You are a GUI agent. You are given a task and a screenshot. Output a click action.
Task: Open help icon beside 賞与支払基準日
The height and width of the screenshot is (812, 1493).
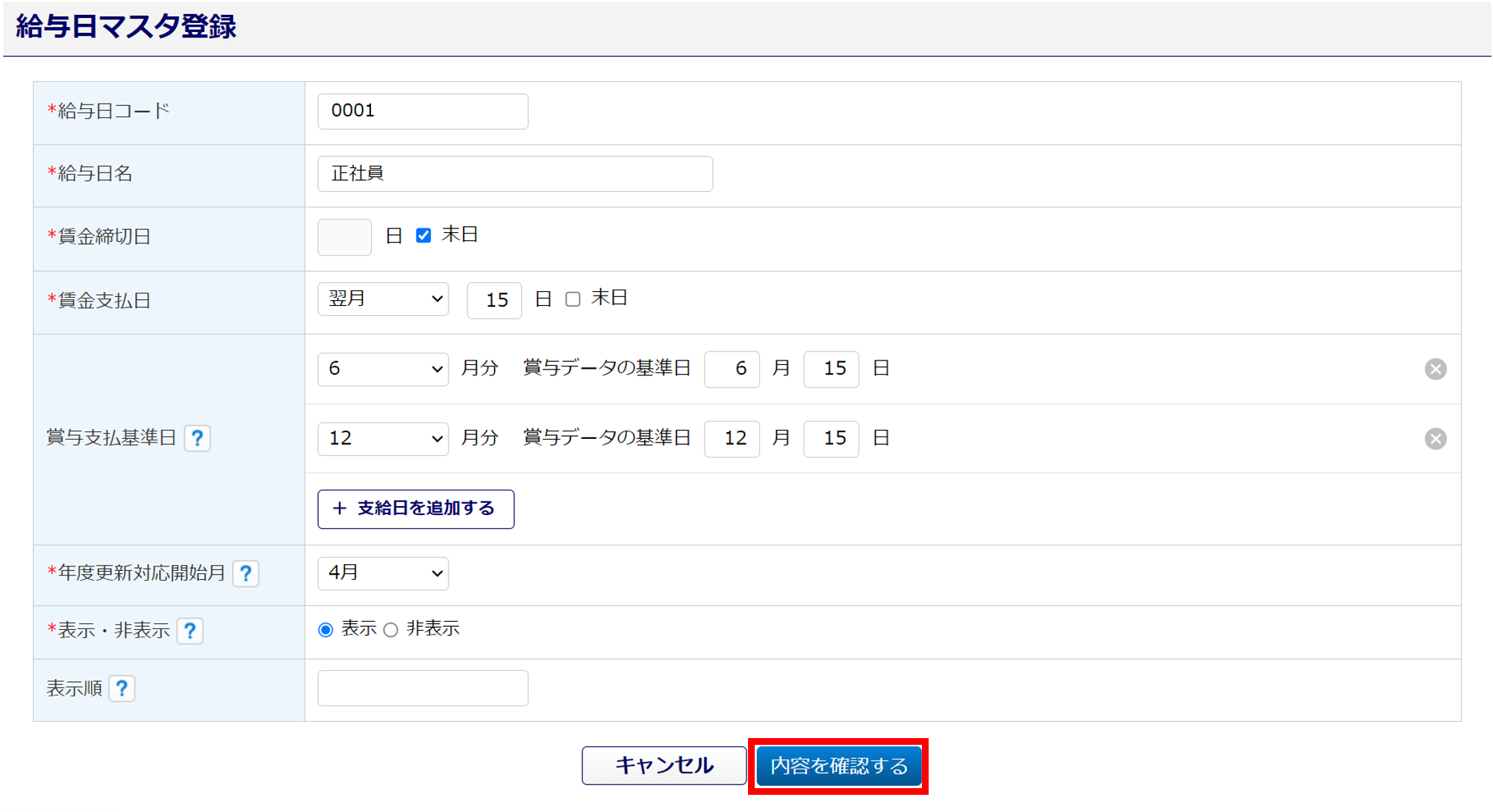coord(197,438)
